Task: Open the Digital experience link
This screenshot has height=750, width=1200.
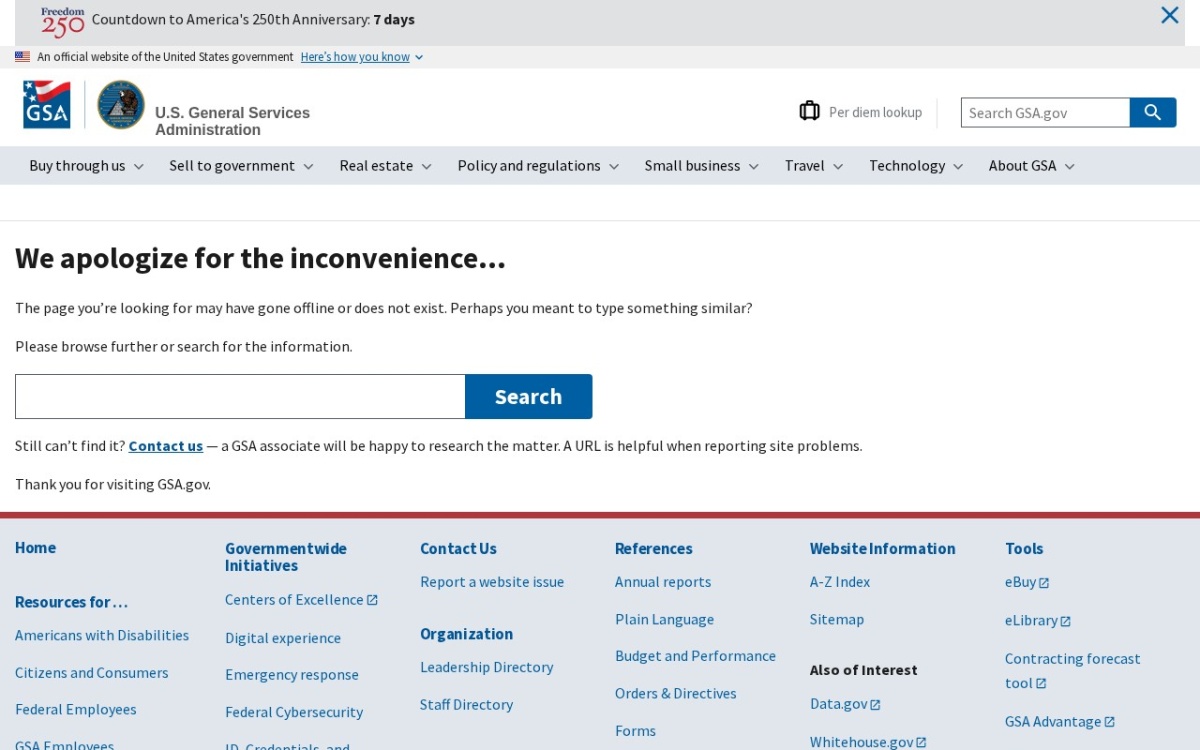Action: tap(283, 638)
